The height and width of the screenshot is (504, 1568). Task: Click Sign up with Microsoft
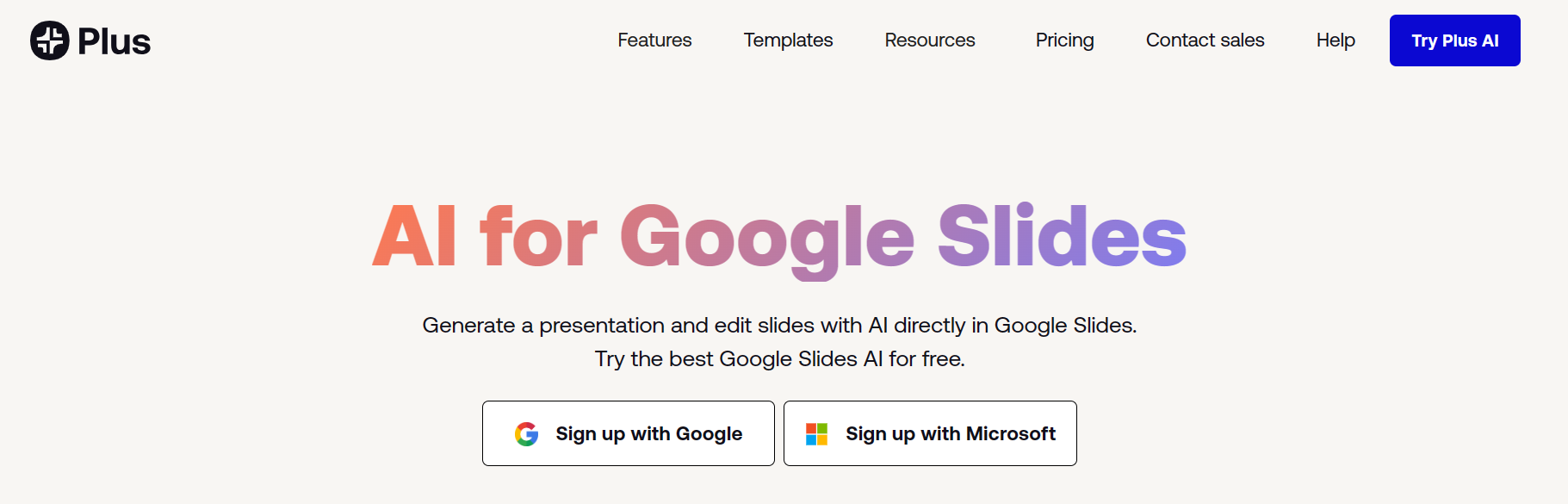[x=930, y=433]
